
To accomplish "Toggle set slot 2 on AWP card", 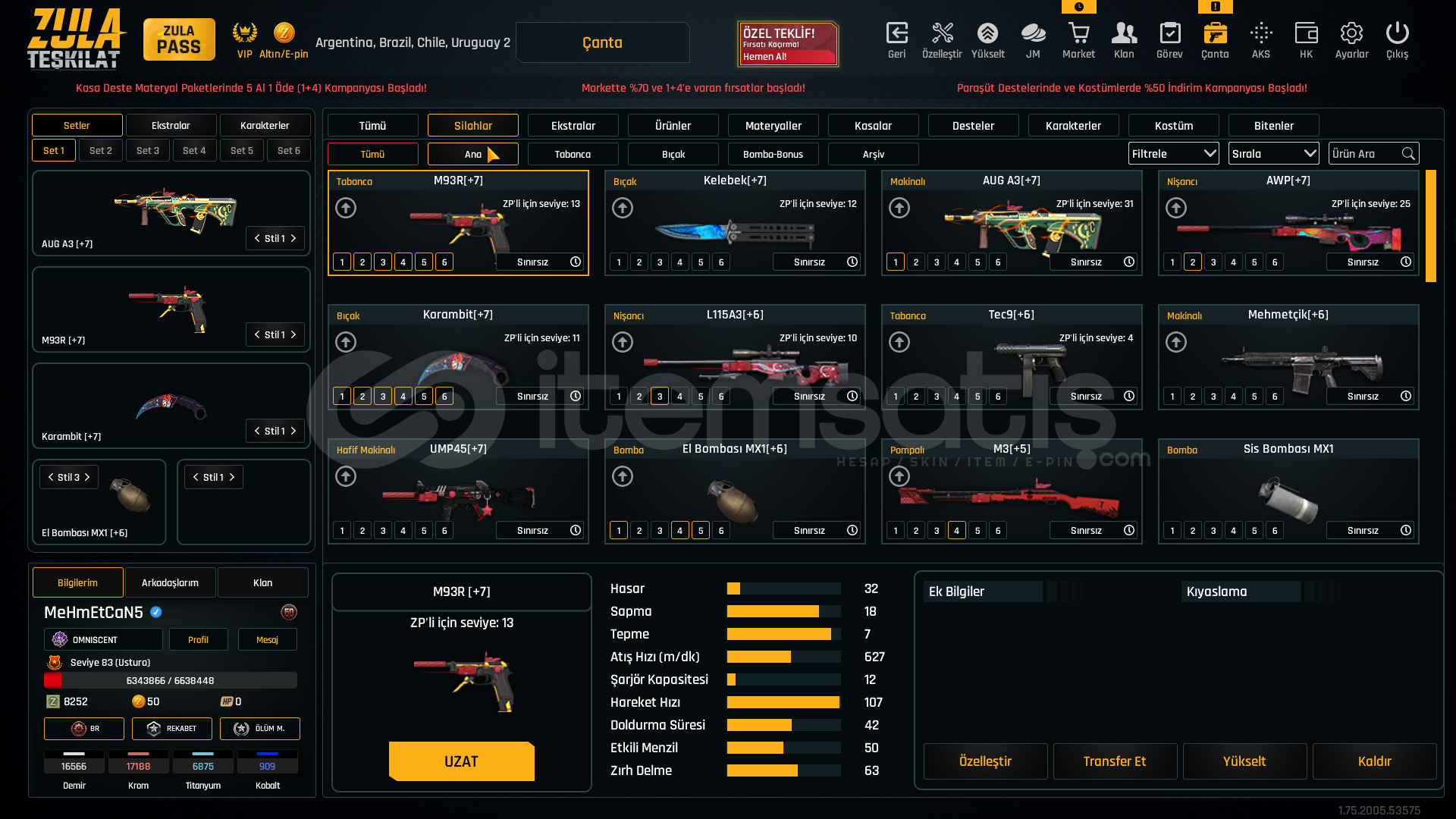I will point(1193,262).
